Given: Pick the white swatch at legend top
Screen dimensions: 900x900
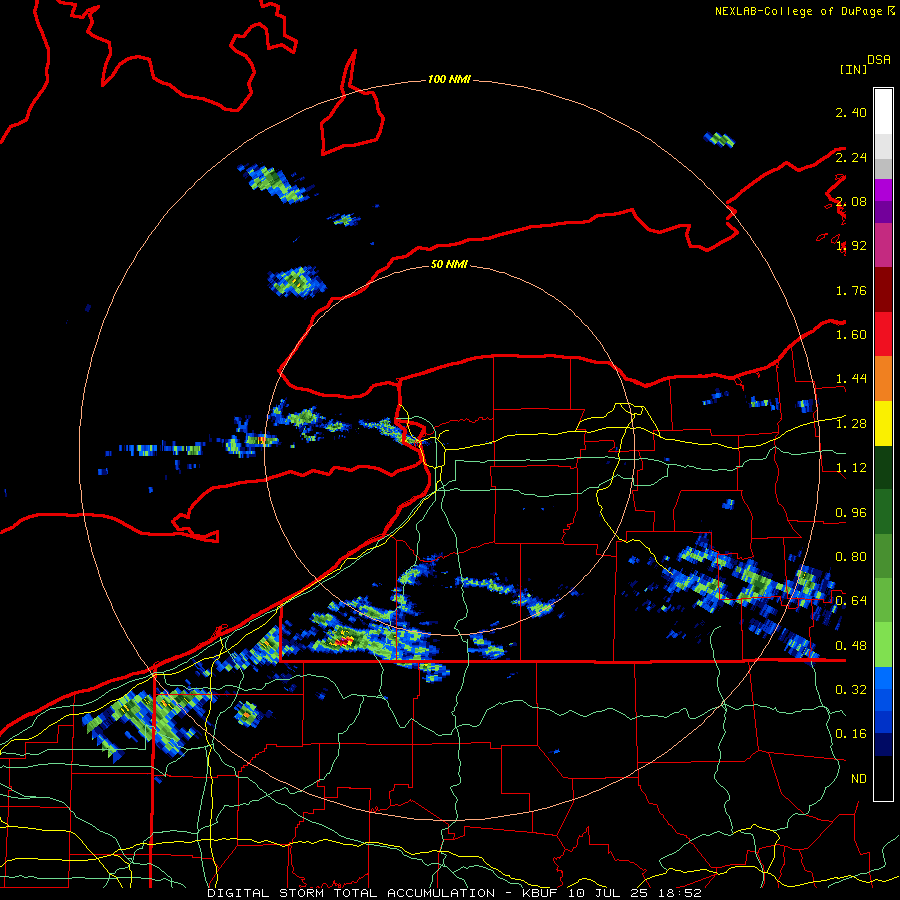Looking at the screenshot, I should 883,111.
